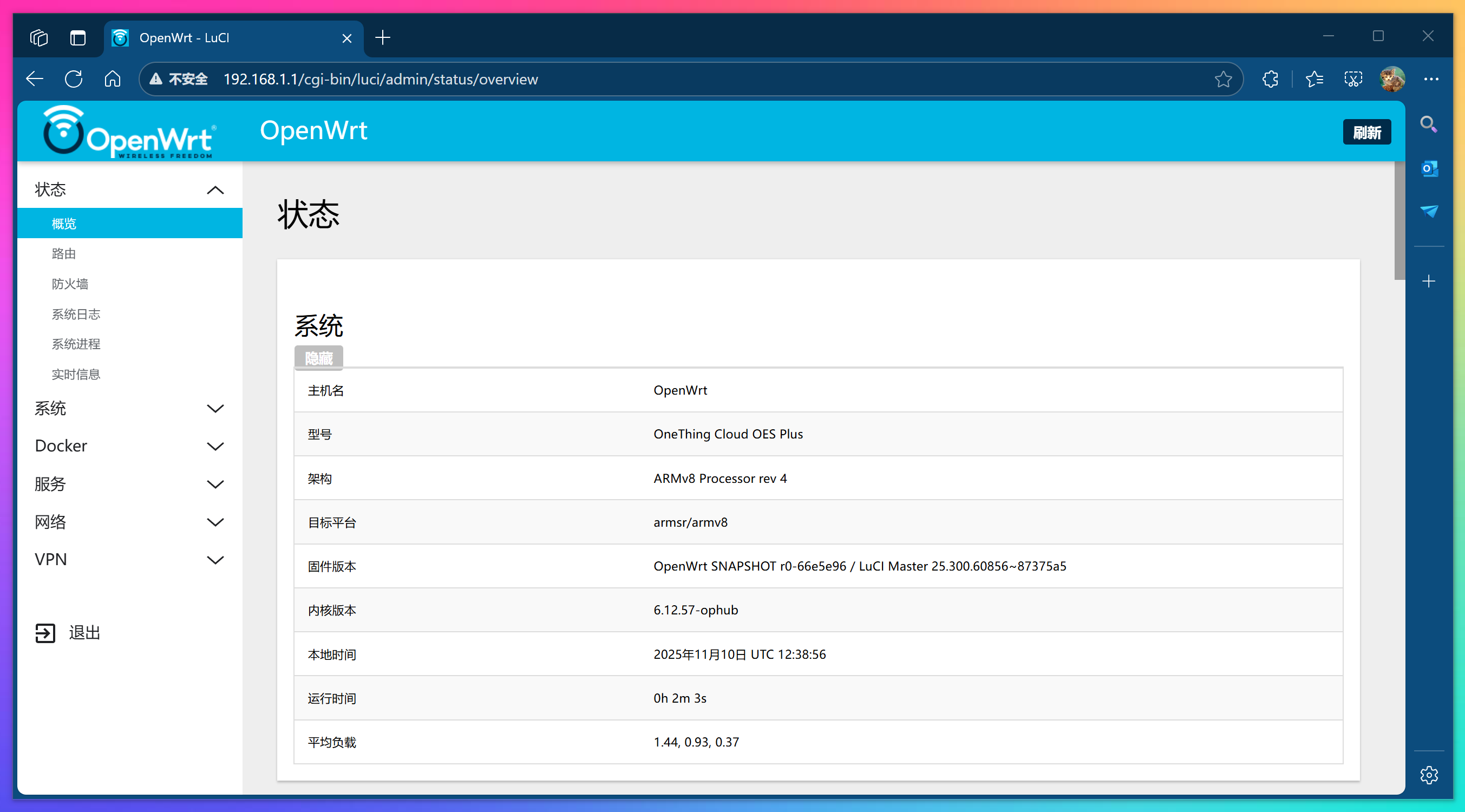Go to the browser home page icon
Viewport: 1465px width, 812px height.
113,78
